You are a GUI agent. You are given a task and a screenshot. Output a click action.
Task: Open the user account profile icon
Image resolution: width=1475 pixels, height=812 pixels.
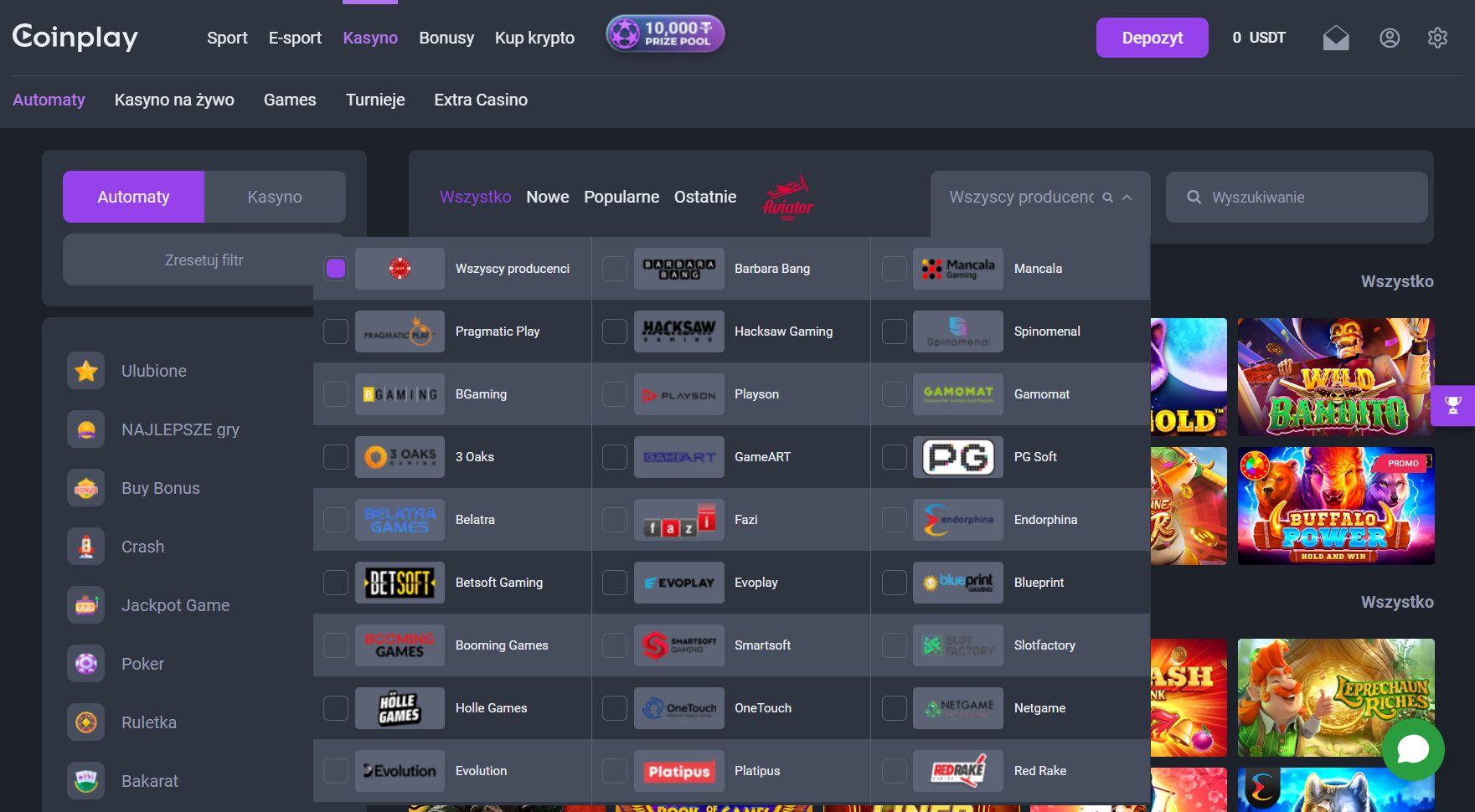(x=1390, y=38)
